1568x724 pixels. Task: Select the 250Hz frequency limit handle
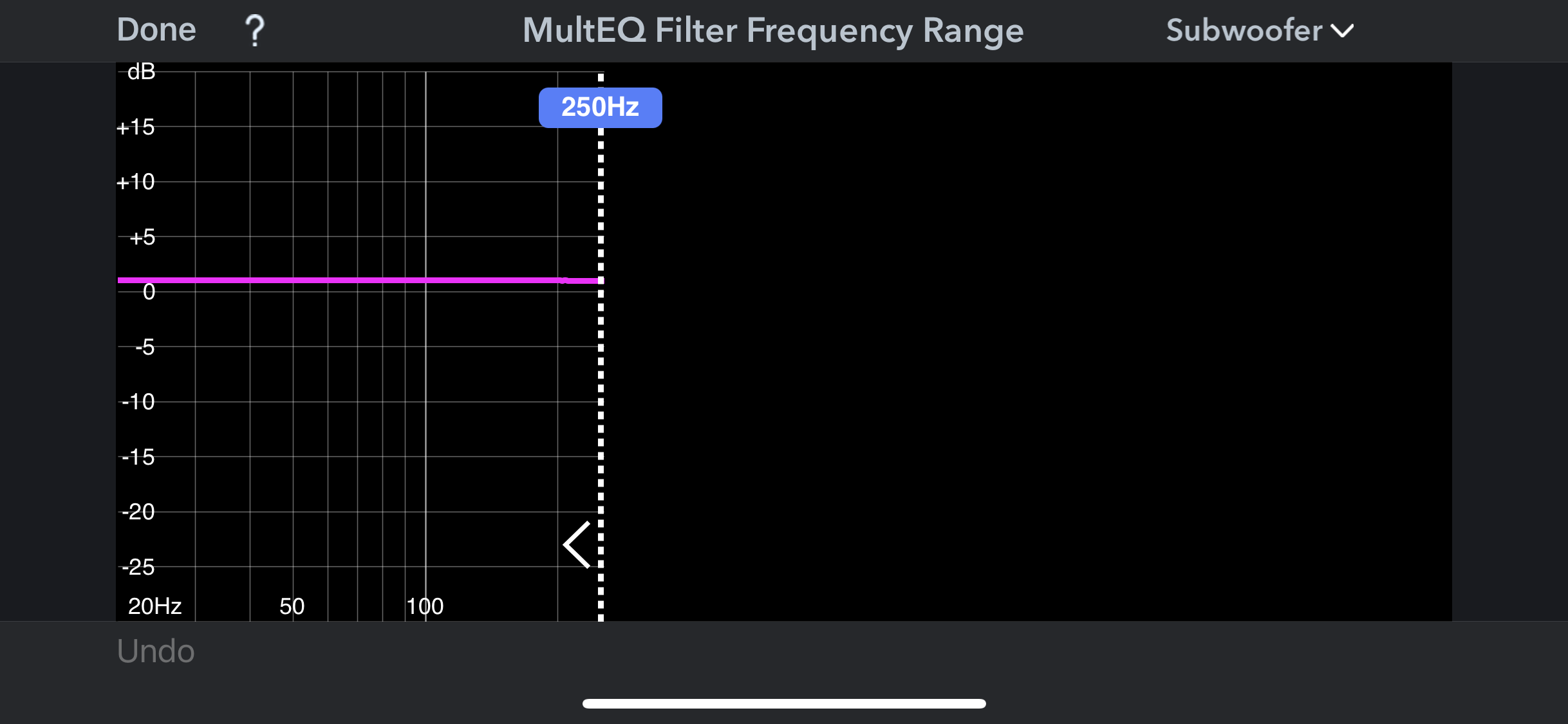pos(600,107)
